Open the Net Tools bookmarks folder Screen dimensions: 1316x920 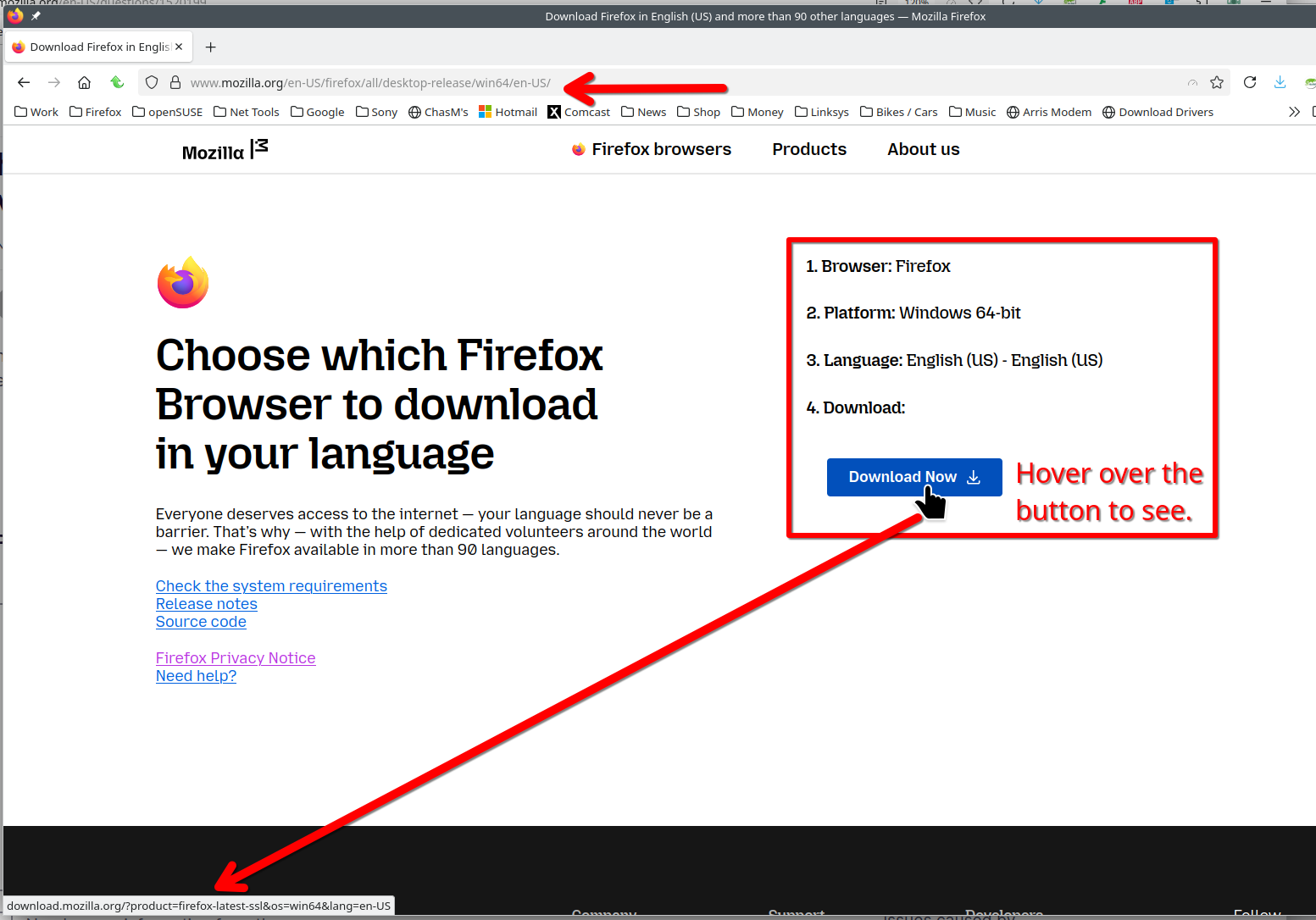[x=247, y=112]
